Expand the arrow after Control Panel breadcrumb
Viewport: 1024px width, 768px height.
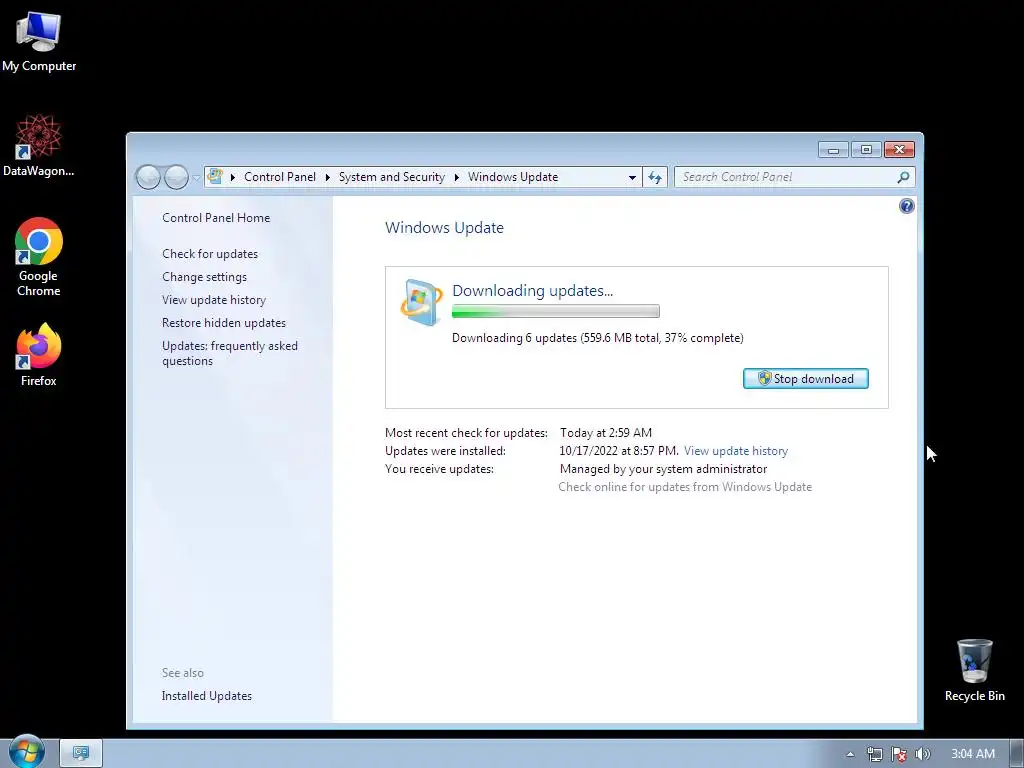pyautogui.click(x=327, y=177)
